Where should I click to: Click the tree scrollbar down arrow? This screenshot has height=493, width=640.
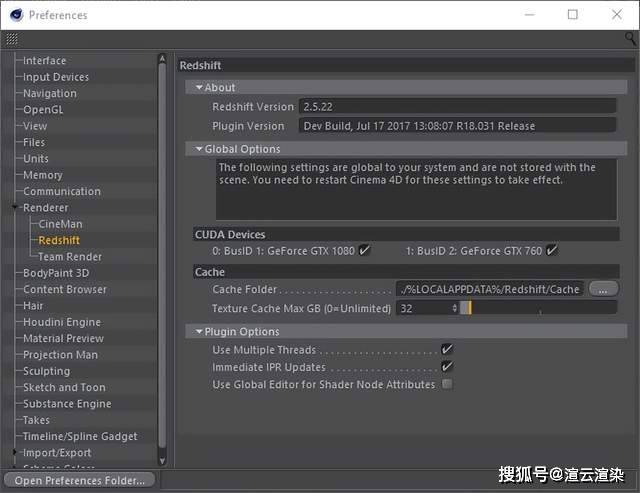pos(162,461)
